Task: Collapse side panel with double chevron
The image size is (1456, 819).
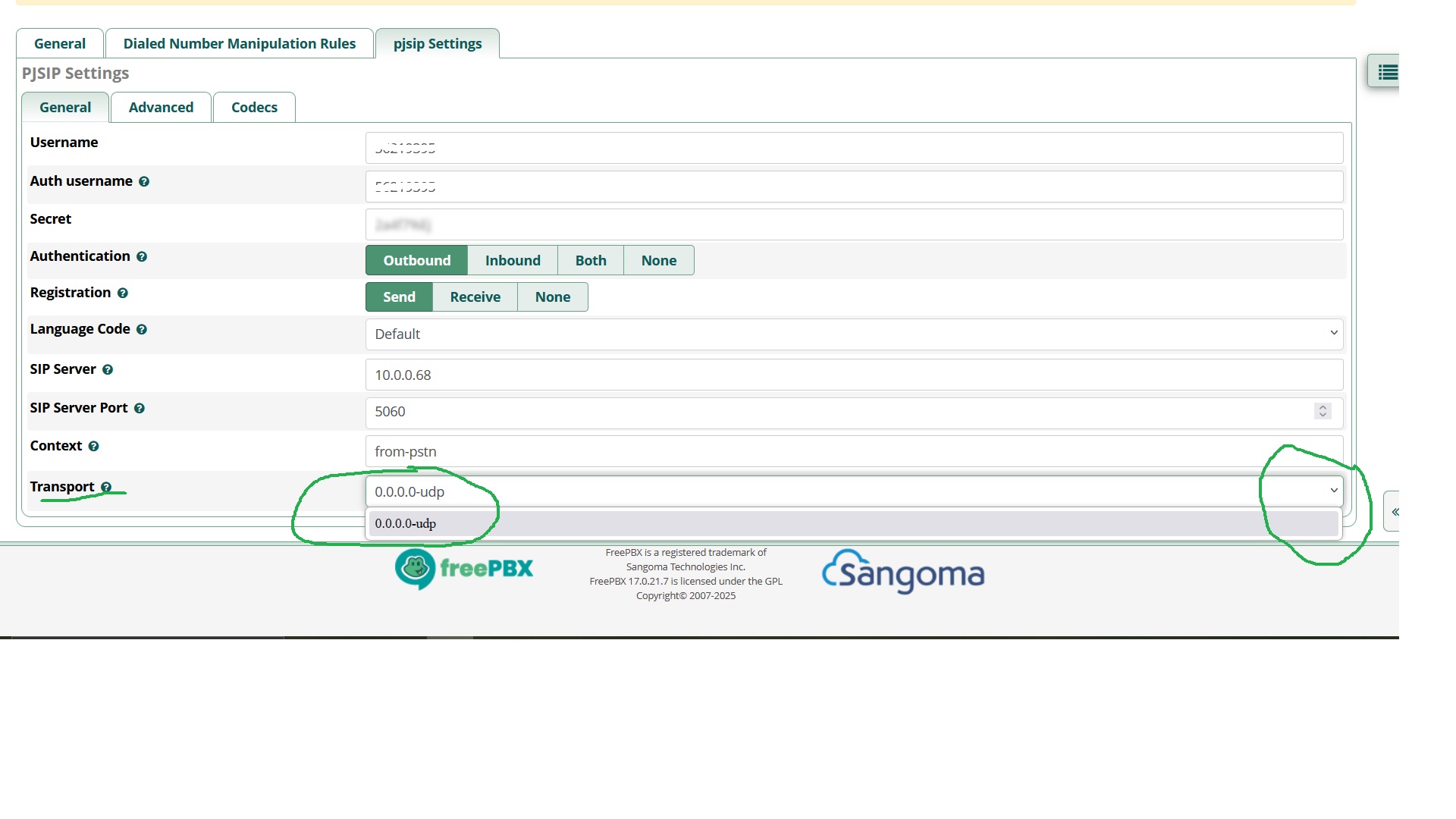Action: [x=1395, y=512]
